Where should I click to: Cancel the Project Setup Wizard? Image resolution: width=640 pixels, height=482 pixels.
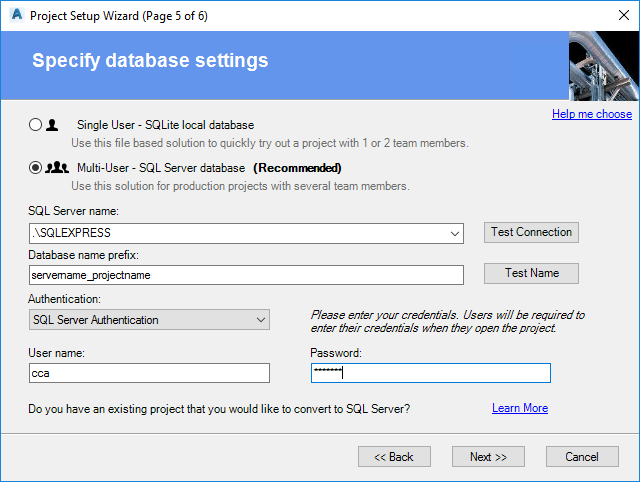tap(582, 457)
